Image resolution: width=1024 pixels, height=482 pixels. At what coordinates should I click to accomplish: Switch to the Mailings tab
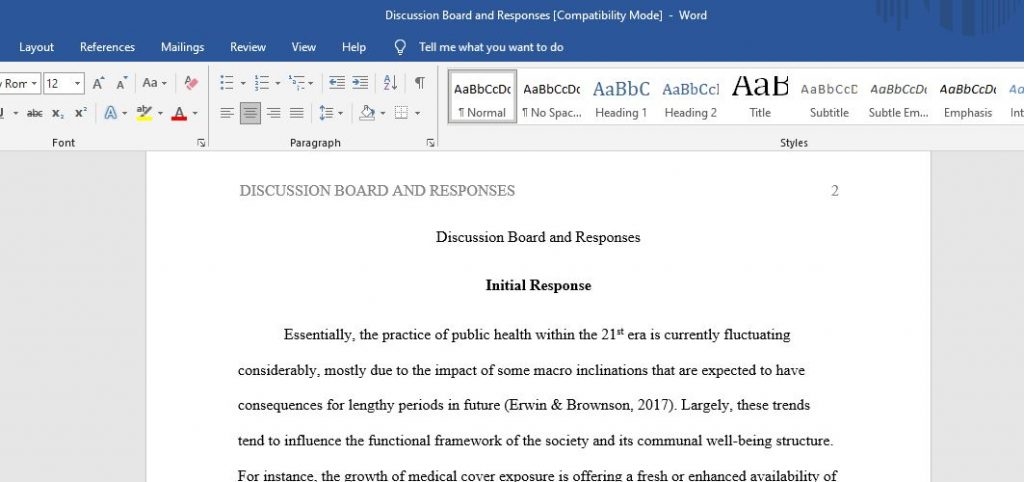tap(182, 47)
